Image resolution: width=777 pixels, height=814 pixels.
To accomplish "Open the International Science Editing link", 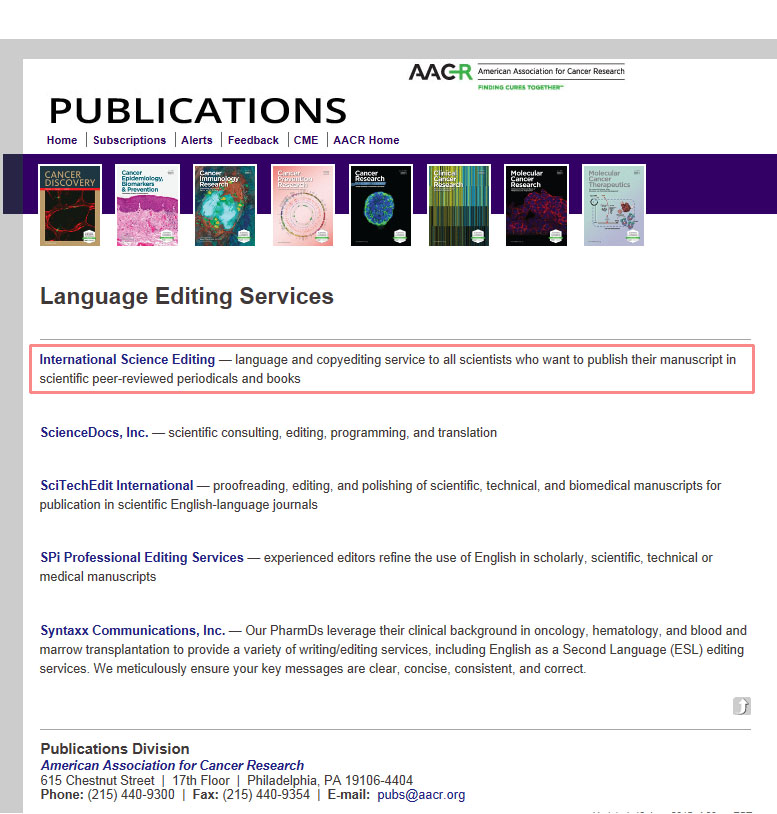I will pos(127,359).
